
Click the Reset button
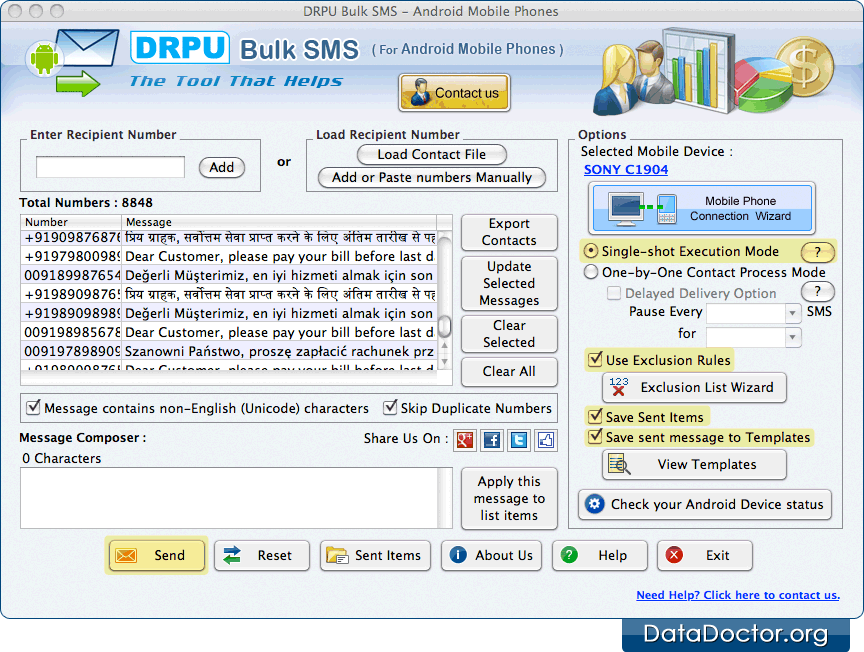click(262, 555)
